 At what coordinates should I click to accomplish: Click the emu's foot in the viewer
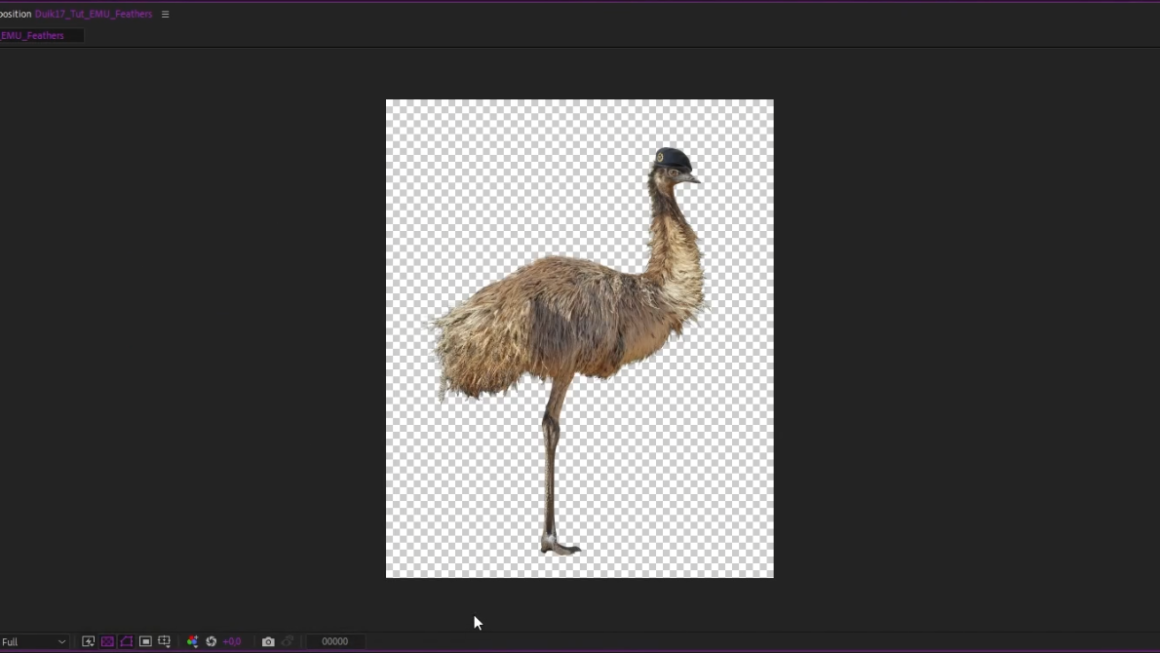pyautogui.click(x=560, y=546)
